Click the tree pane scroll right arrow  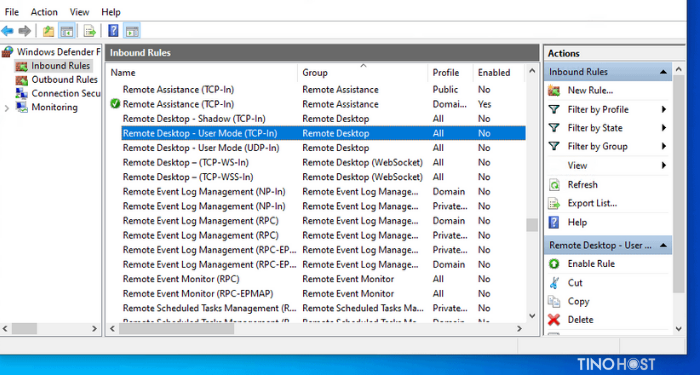pos(94,329)
